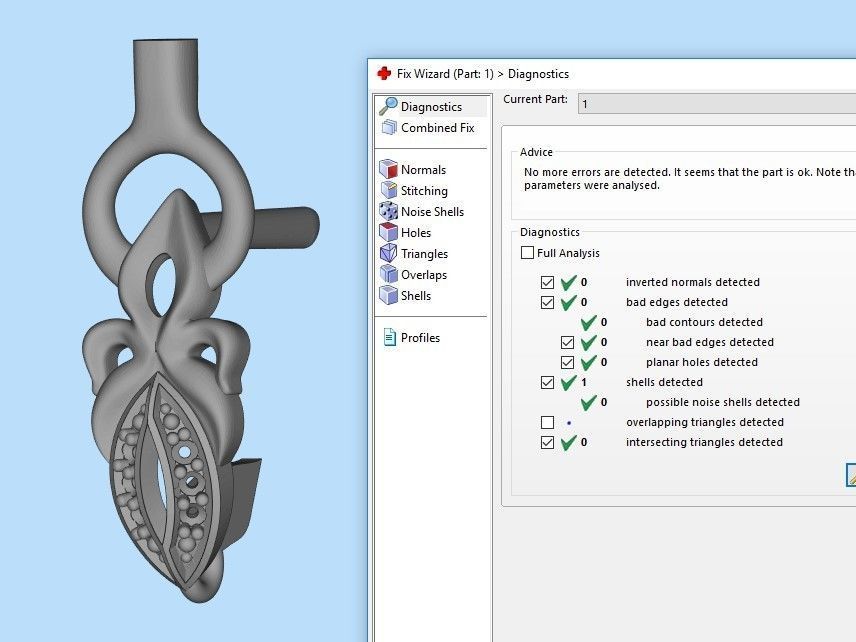Click the green check beside bad contours
Viewport: 856px width, 642px height.
point(588,322)
